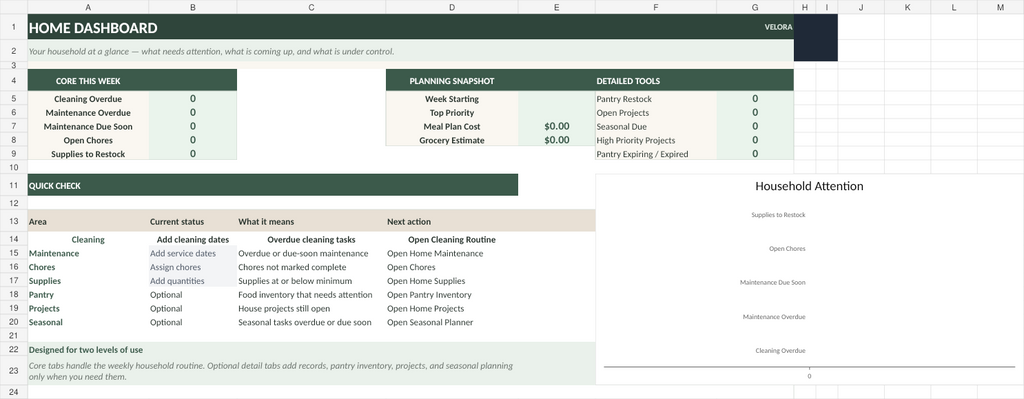
Task: Select the What it means column heading
Action: pos(311,221)
